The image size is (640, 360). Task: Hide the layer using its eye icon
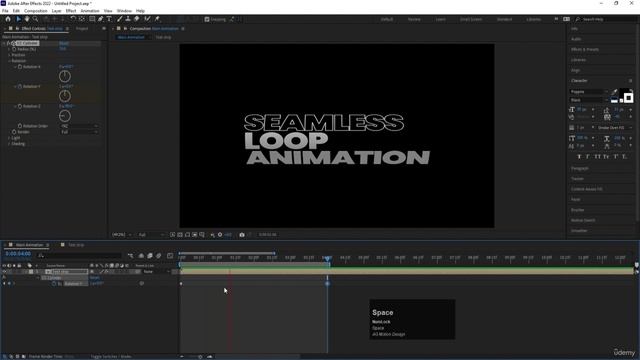click(x=4, y=271)
